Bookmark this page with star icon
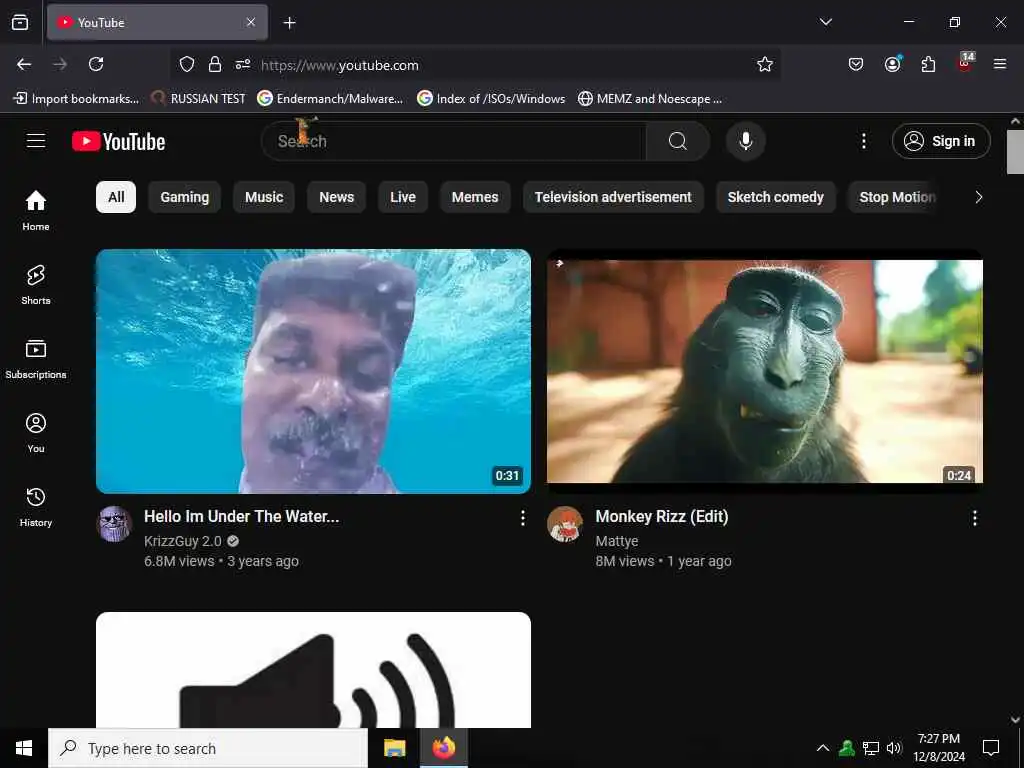The width and height of the screenshot is (1024, 768). point(765,64)
